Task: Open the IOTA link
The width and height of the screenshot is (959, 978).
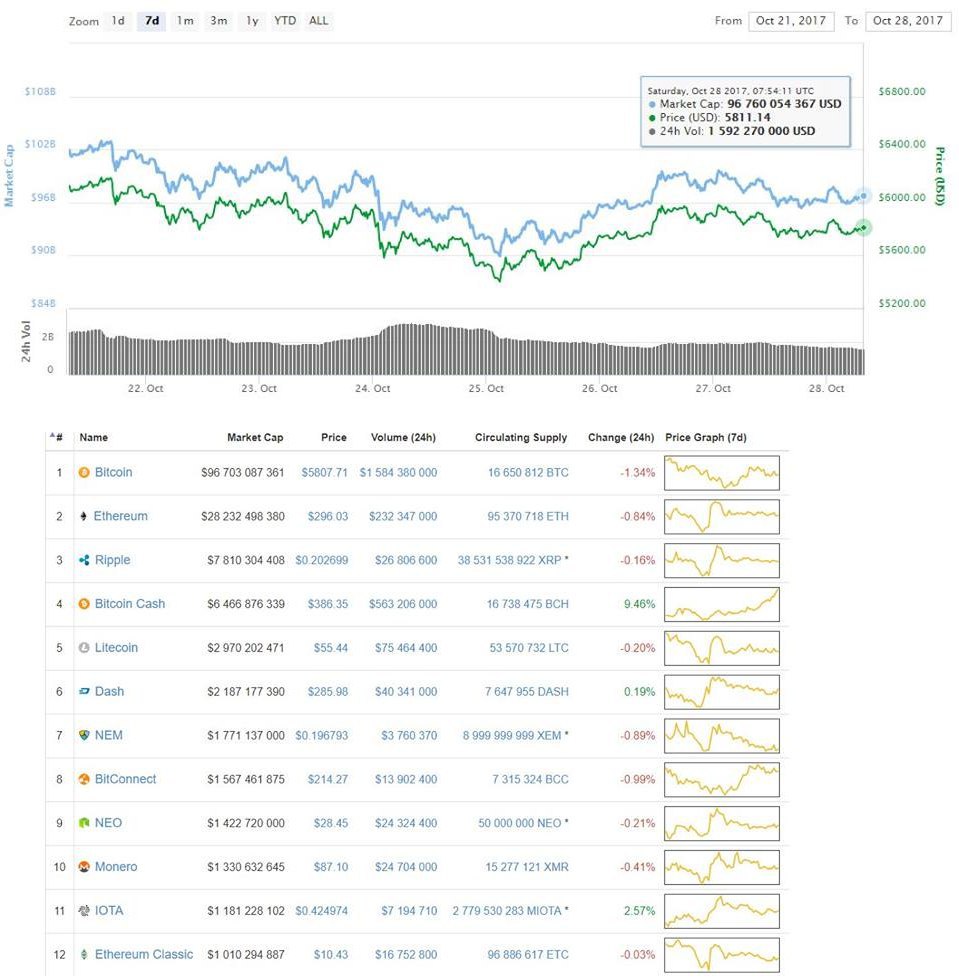Action: (x=108, y=911)
